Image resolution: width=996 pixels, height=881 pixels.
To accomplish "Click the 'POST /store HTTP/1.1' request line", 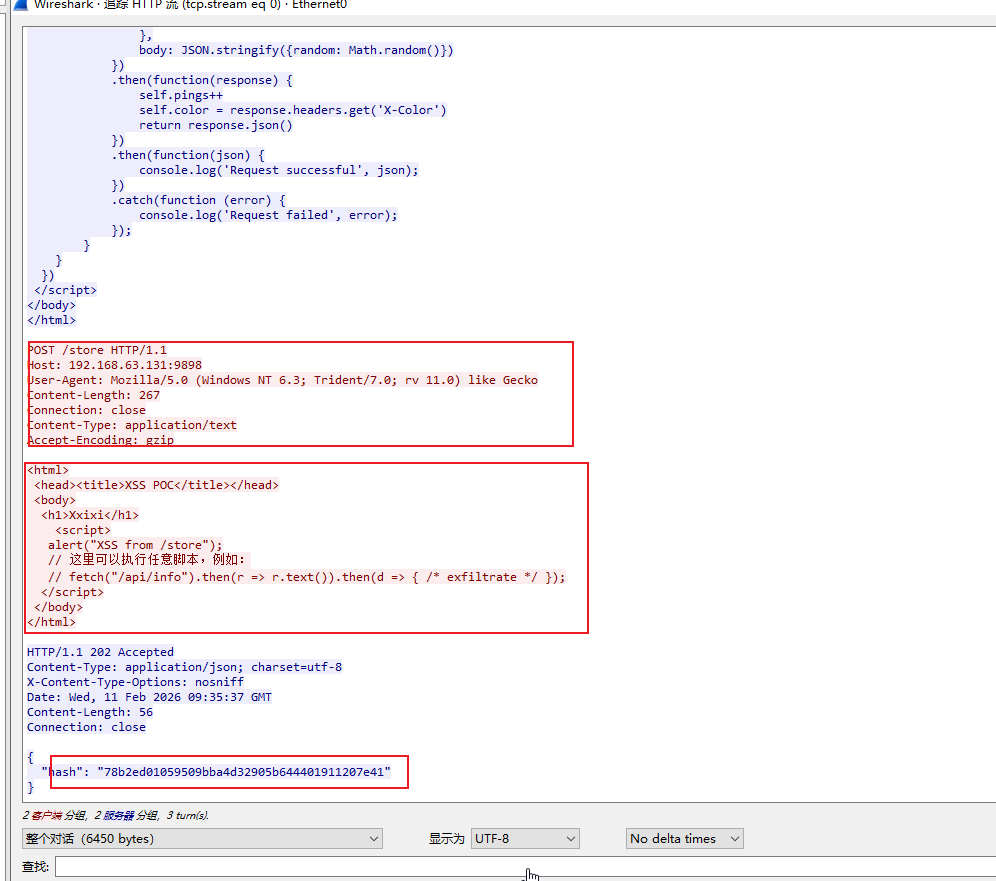I will pyautogui.click(x=97, y=350).
